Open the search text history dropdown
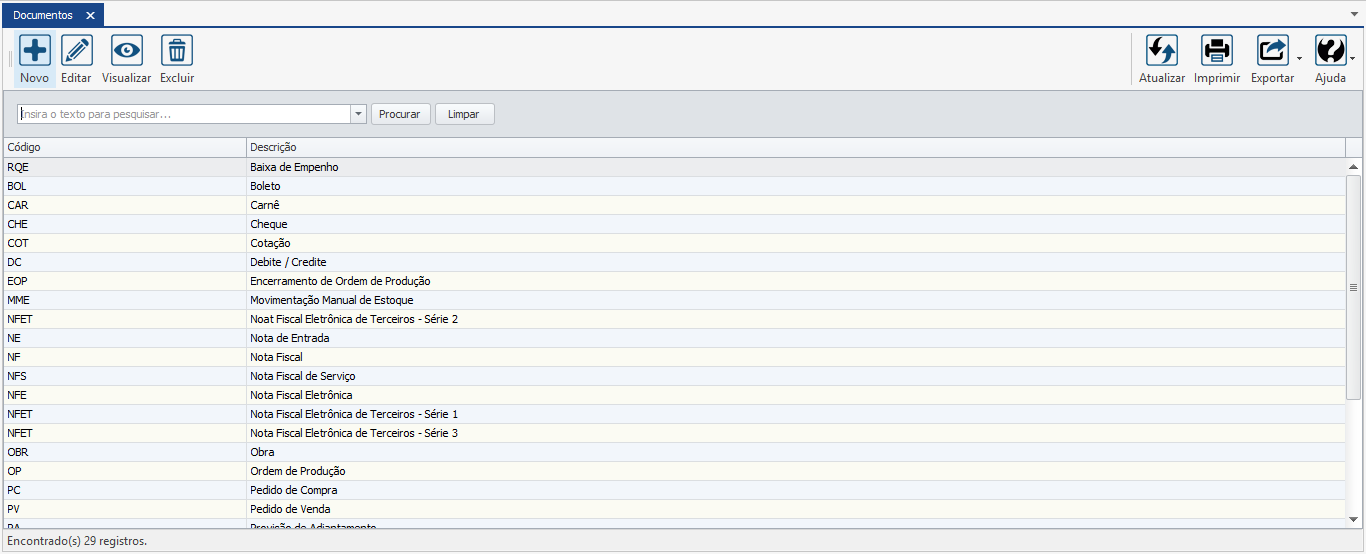Viewport: 1366px width, 554px height. [359, 115]
